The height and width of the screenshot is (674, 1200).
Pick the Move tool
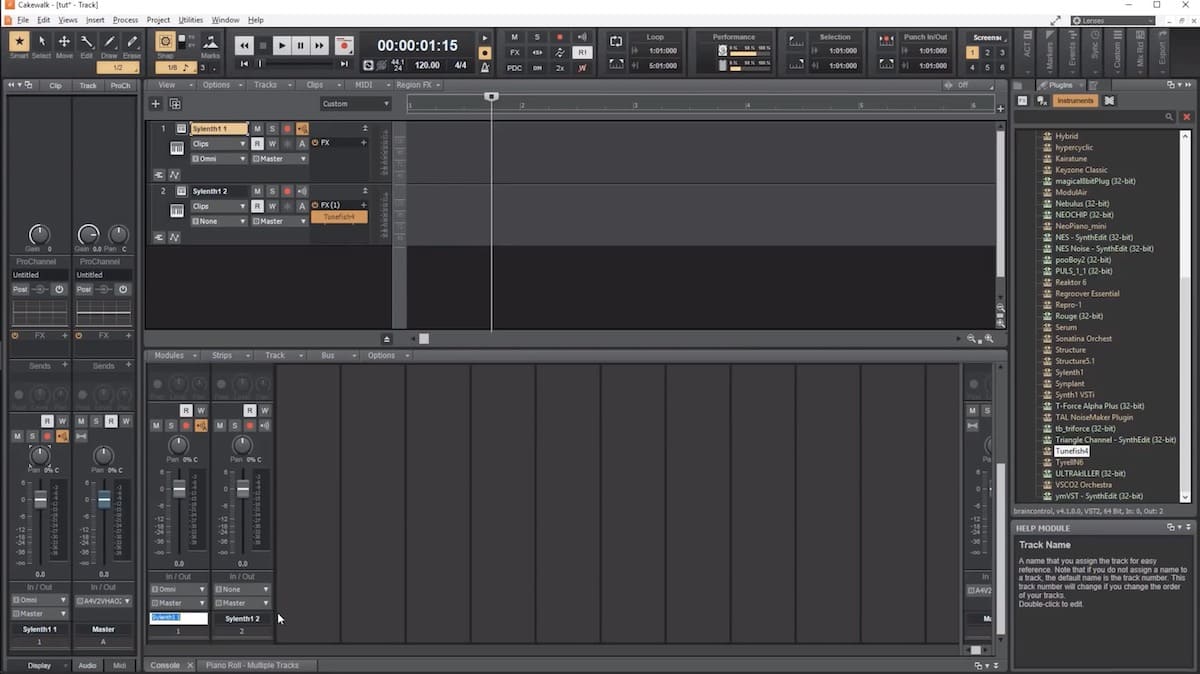pyautogui.click(x=64, y=45)
